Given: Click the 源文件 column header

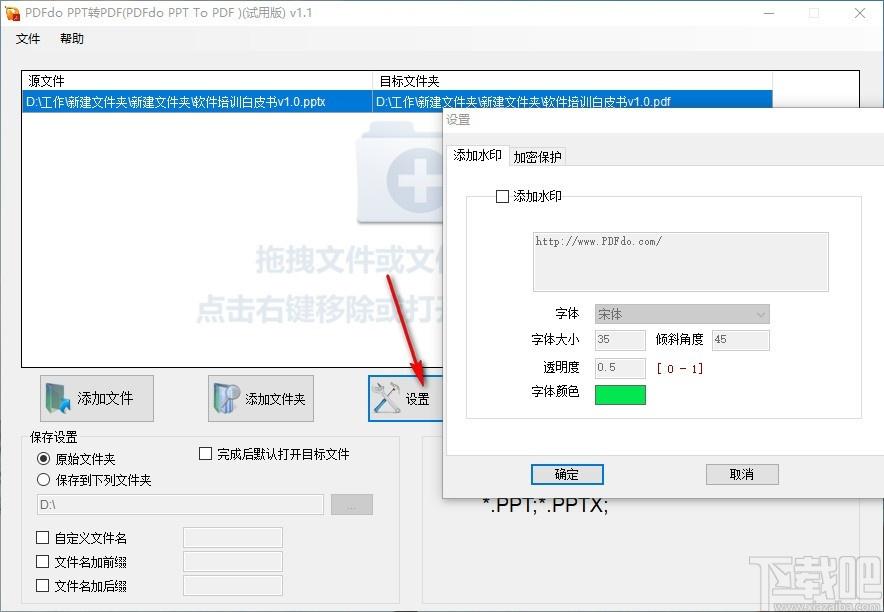Looking at the screenshot, I should pos(197,81).
